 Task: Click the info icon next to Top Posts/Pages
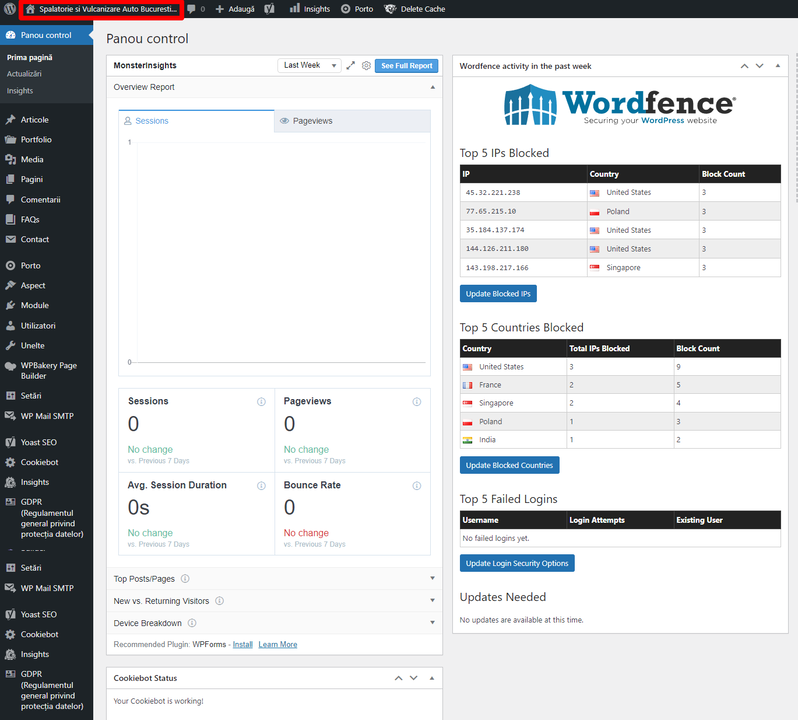[x=185, y=579]
